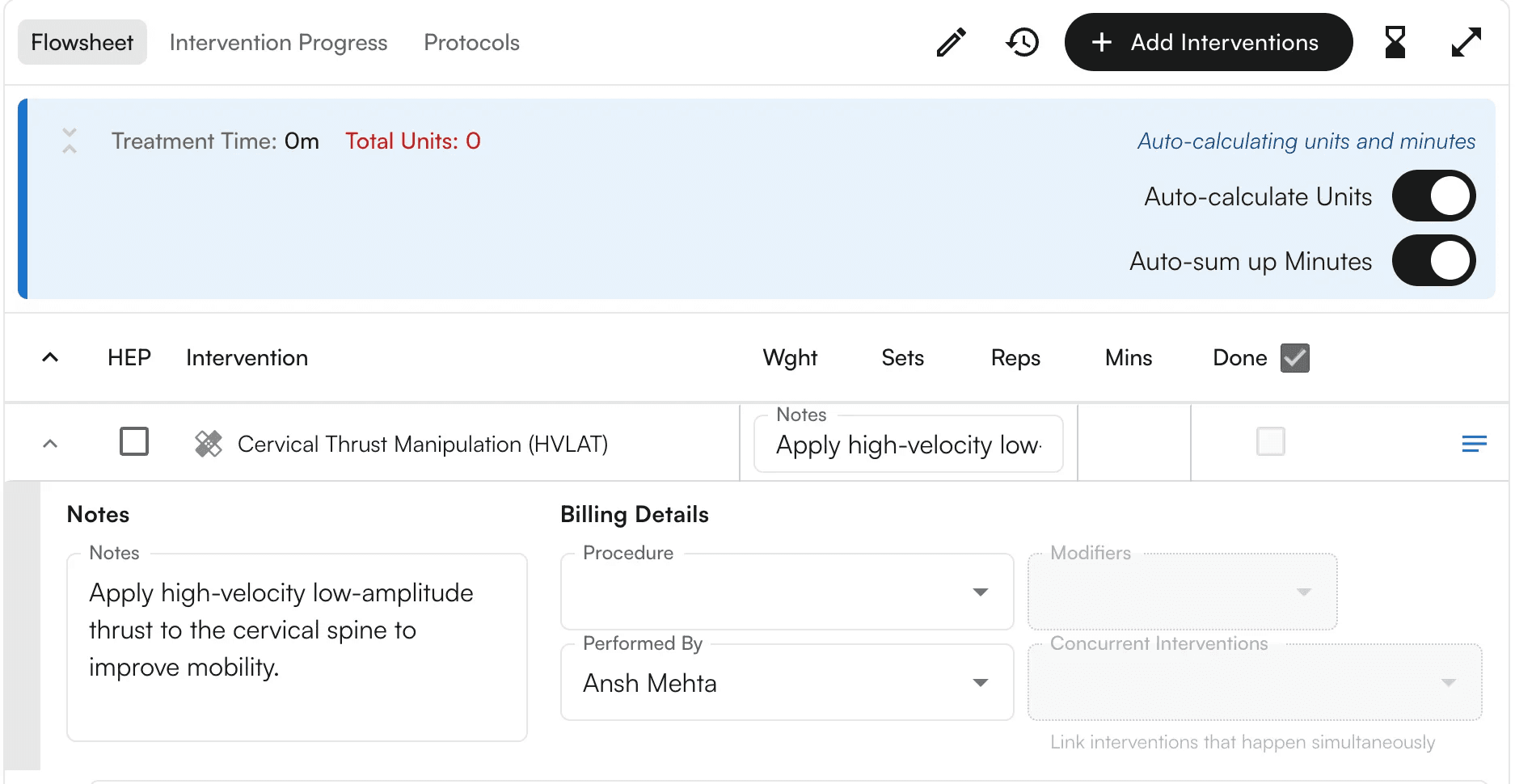Open the Performed By dropdown
Image resolution: width=1515 pixels, height=784 pixels.
coord(787,683)
